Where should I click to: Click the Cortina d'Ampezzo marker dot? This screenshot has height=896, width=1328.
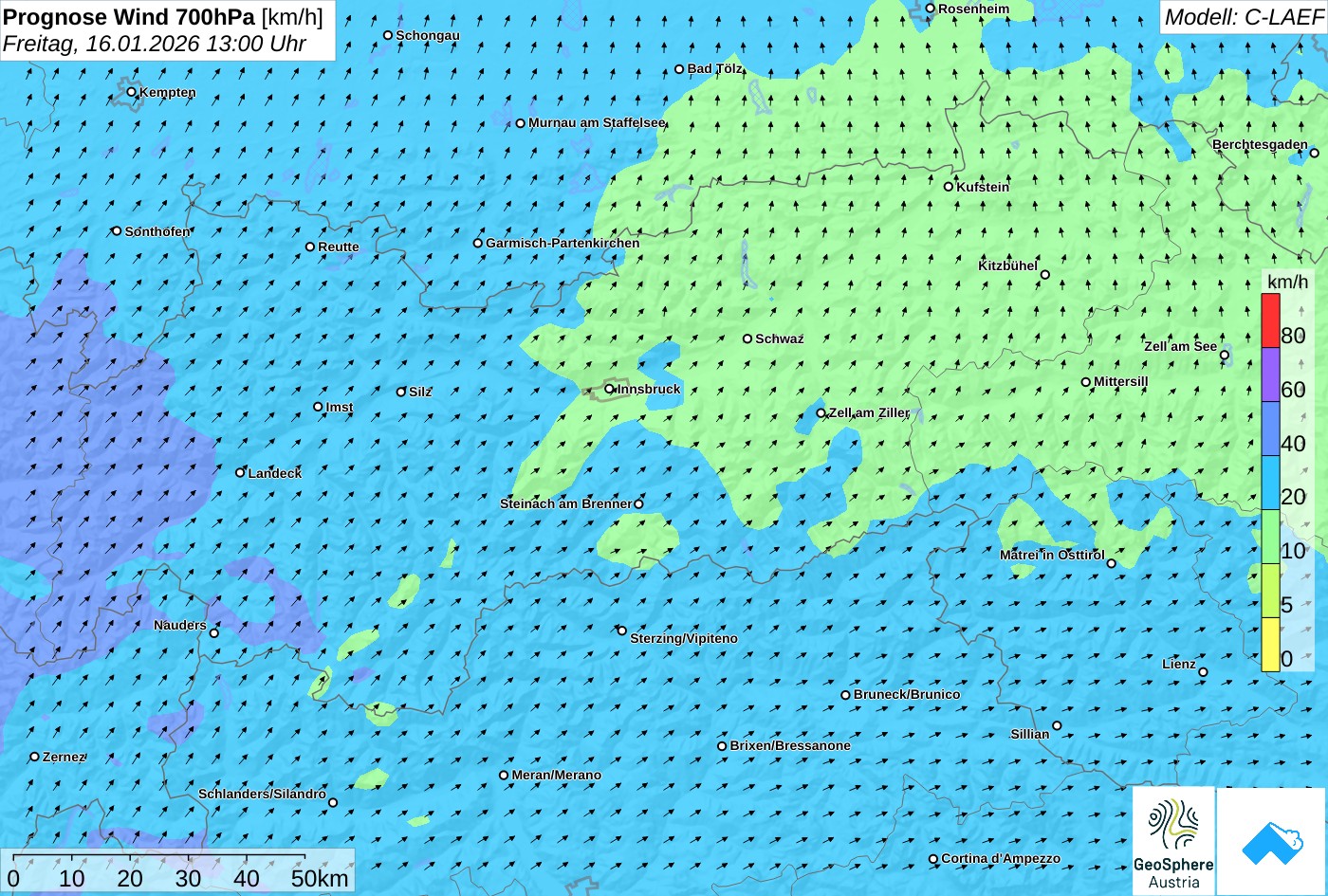click(933, 859)
